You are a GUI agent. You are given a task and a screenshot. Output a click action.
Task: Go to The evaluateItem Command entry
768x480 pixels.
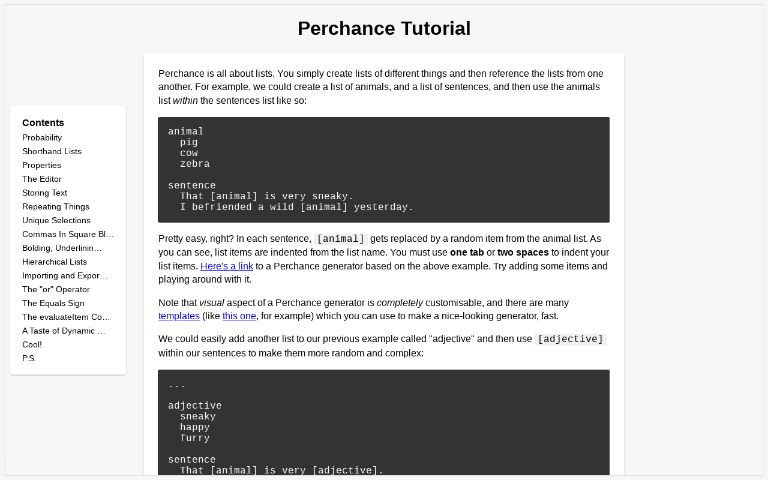click(66, 317)
